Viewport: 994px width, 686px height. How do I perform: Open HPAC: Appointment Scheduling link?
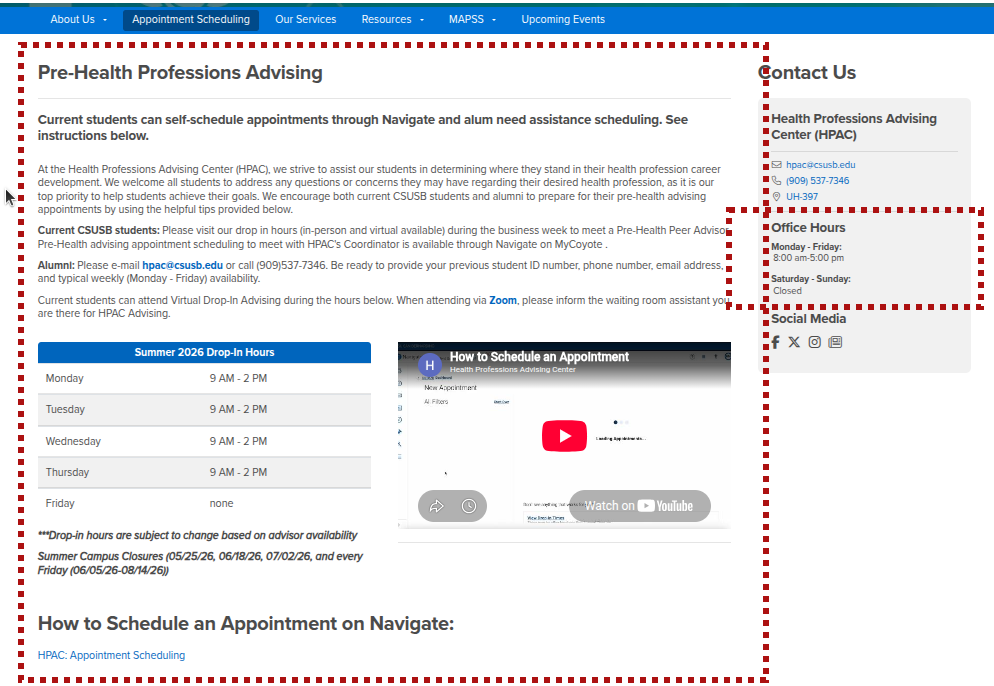(x=112, y=655)
